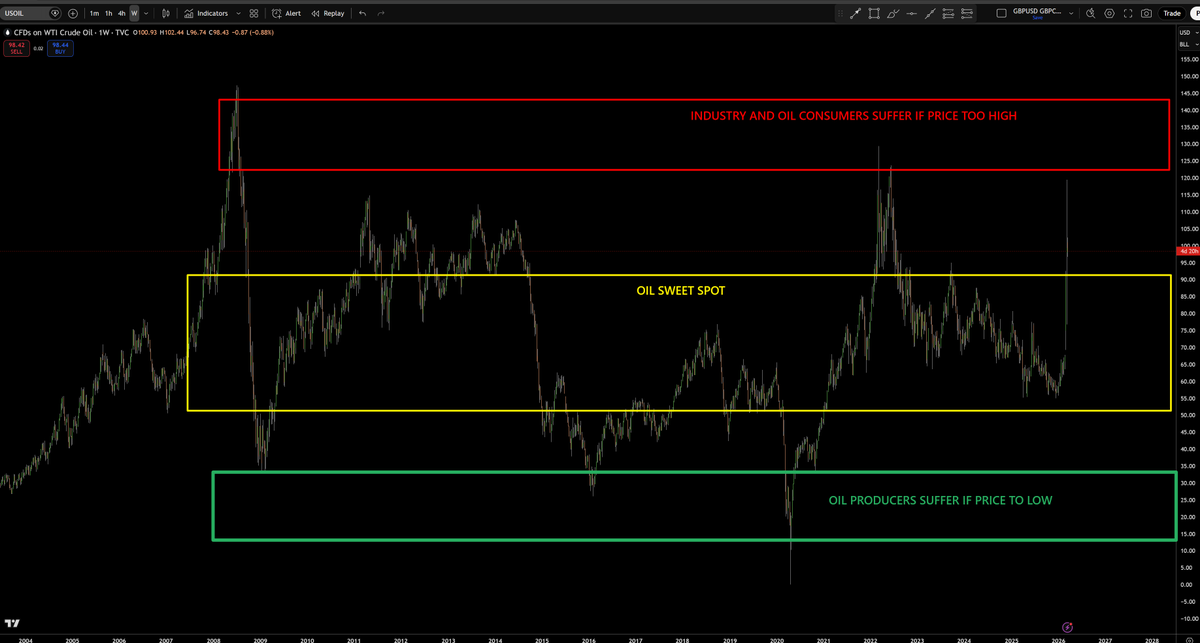The image size is (1200, 643).
Task: Select the Horizontal Line drawing tool
Action: (x=911, y=14)
